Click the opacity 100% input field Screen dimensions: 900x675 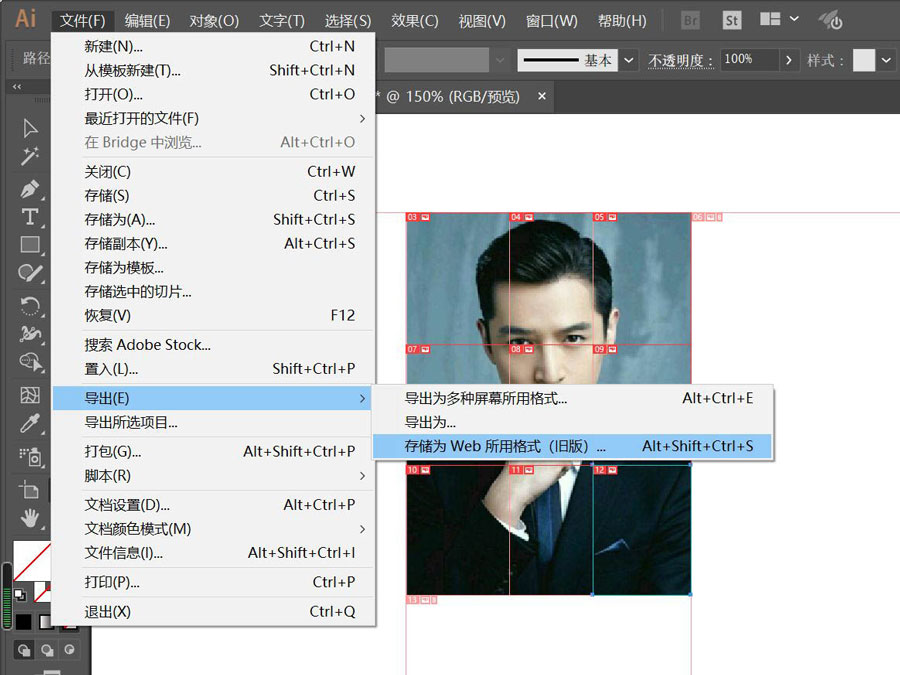pyautogui.click(x=749, y=60)
